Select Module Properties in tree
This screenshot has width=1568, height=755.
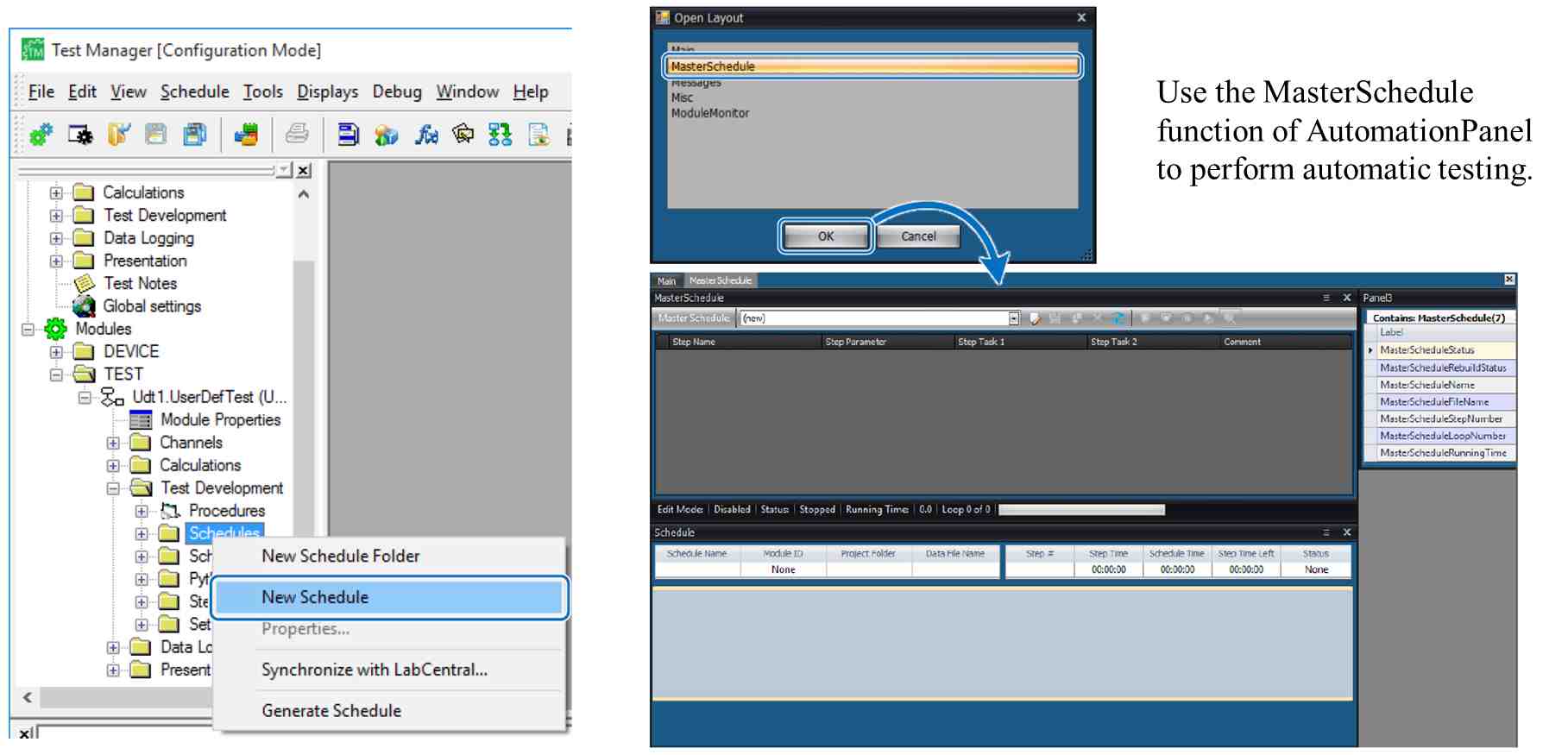(x=221, y=420)
